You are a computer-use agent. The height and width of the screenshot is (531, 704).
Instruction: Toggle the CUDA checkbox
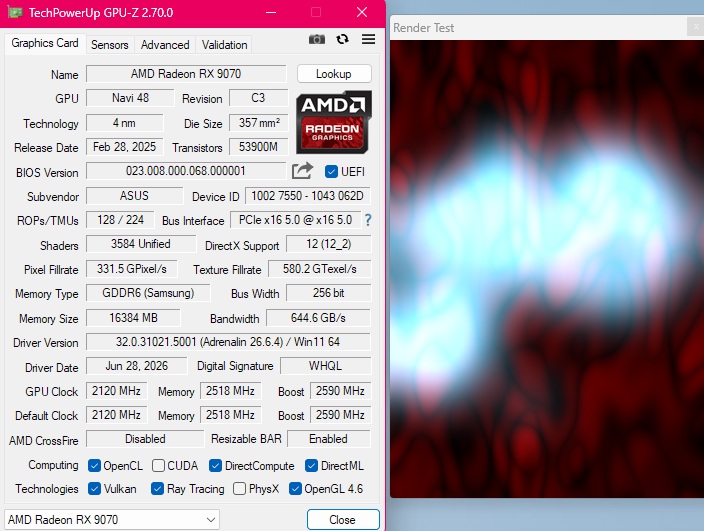[158, 465]
